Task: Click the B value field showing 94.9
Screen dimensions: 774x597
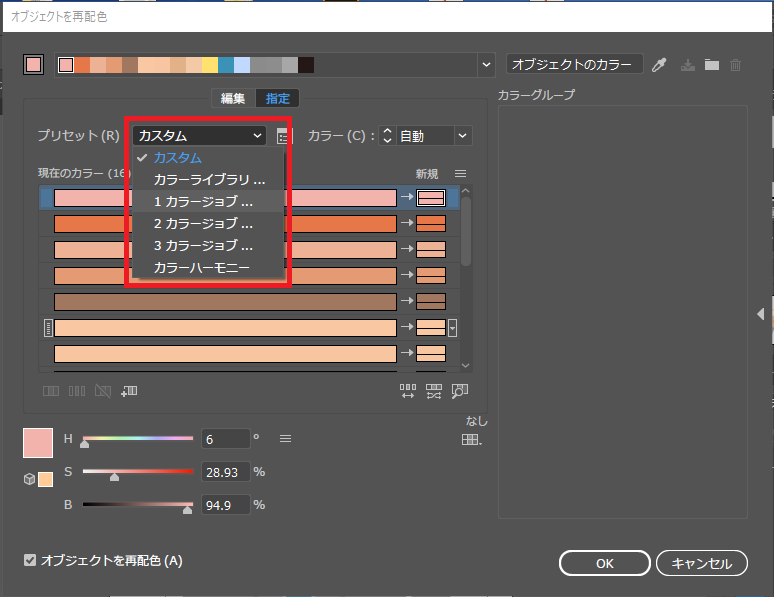Action: pyautogui.click(x=226, y=505)
